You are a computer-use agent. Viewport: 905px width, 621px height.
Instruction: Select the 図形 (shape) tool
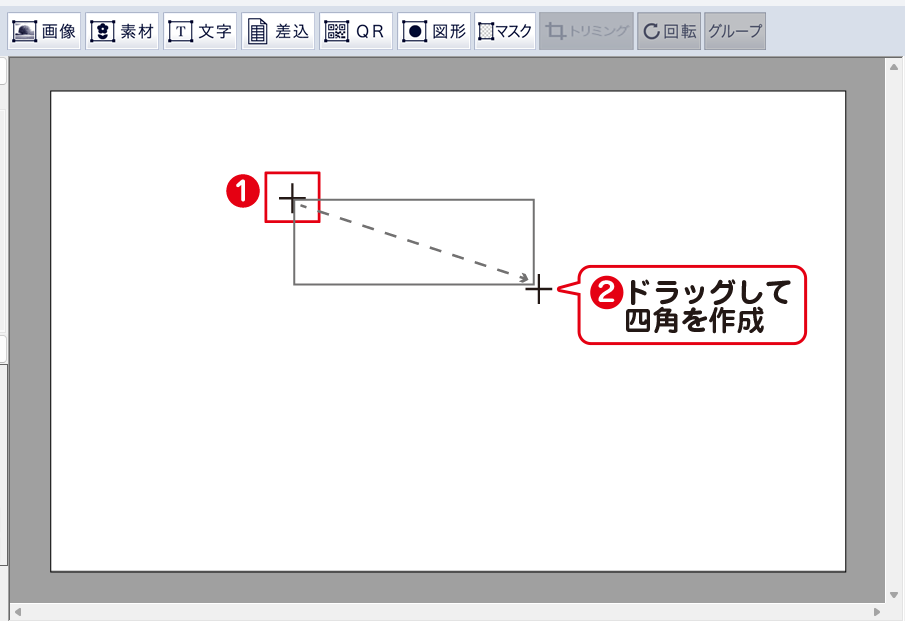[433, 31]
